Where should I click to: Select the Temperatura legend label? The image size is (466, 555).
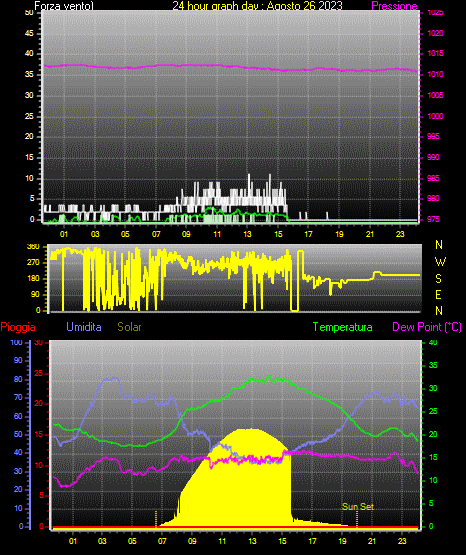(x=343, y=327)
